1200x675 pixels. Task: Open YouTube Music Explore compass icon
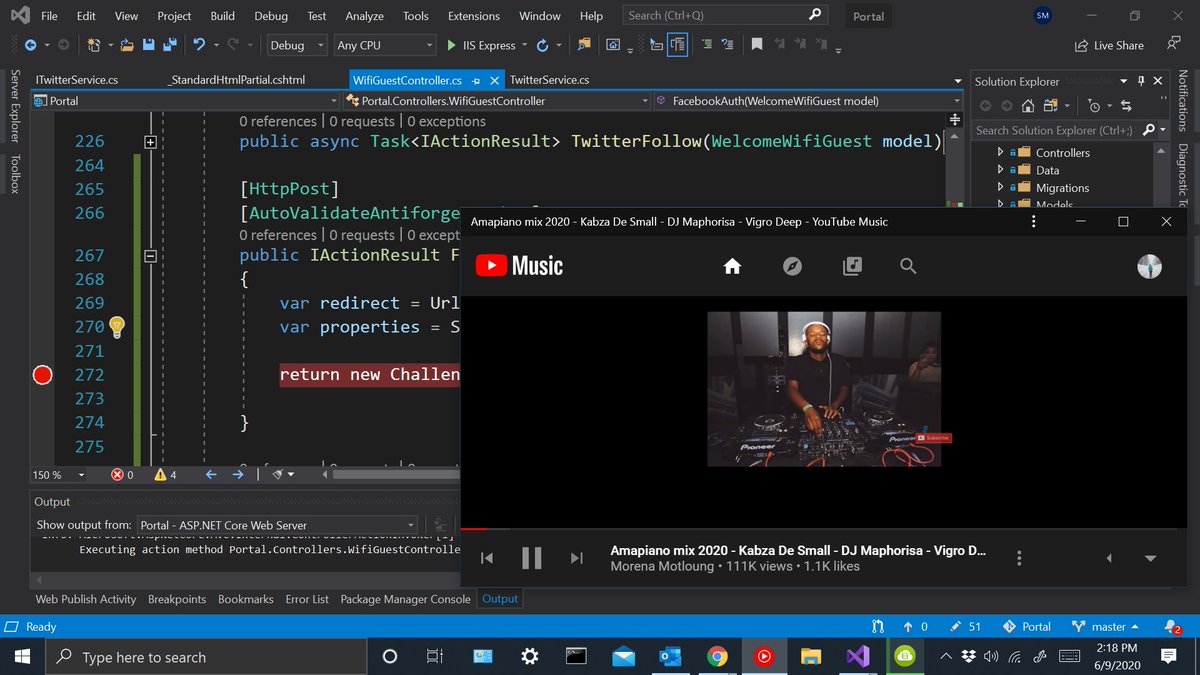click(792, 266)
